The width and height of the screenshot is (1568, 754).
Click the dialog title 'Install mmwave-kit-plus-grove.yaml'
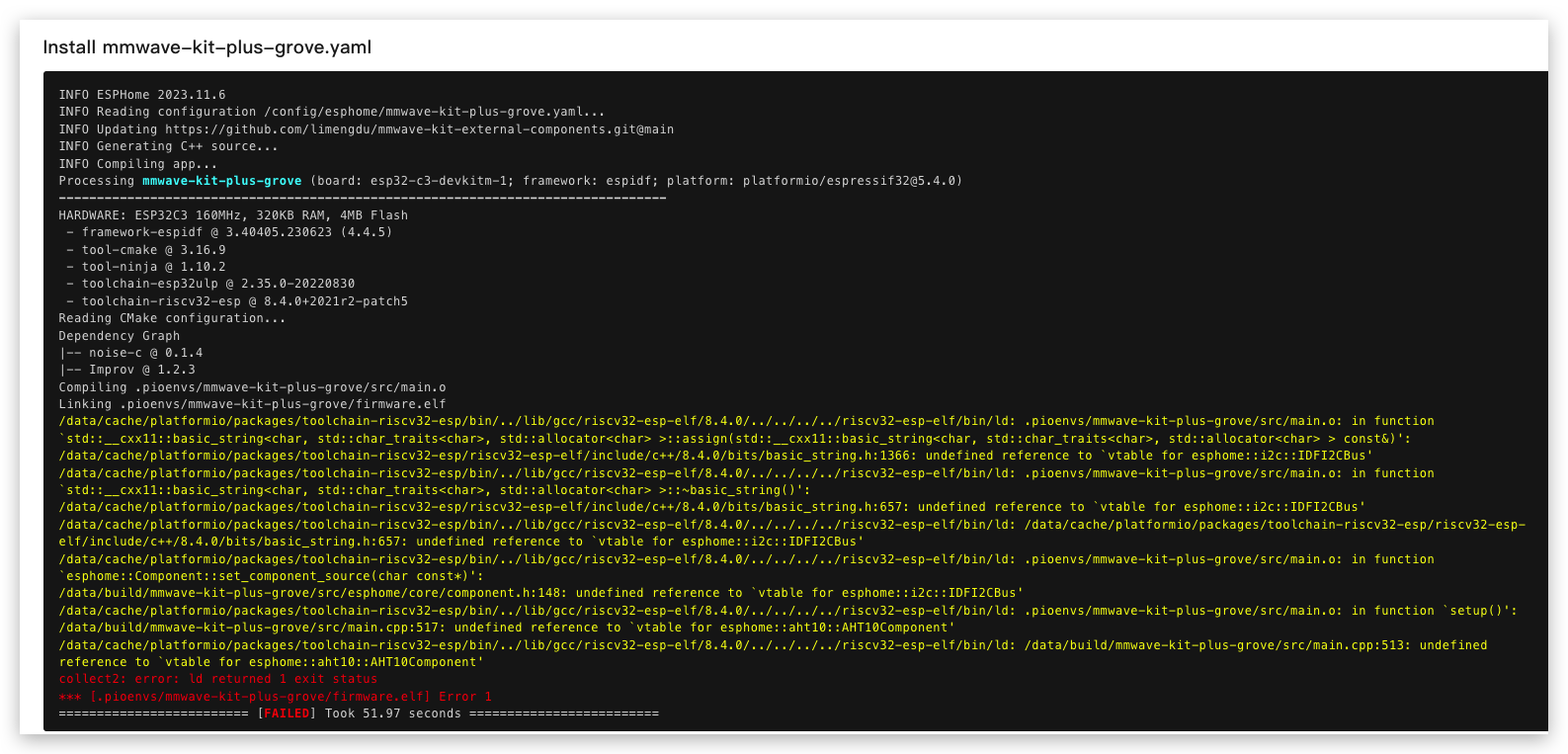pyautogui.click(x=207, y=47)
